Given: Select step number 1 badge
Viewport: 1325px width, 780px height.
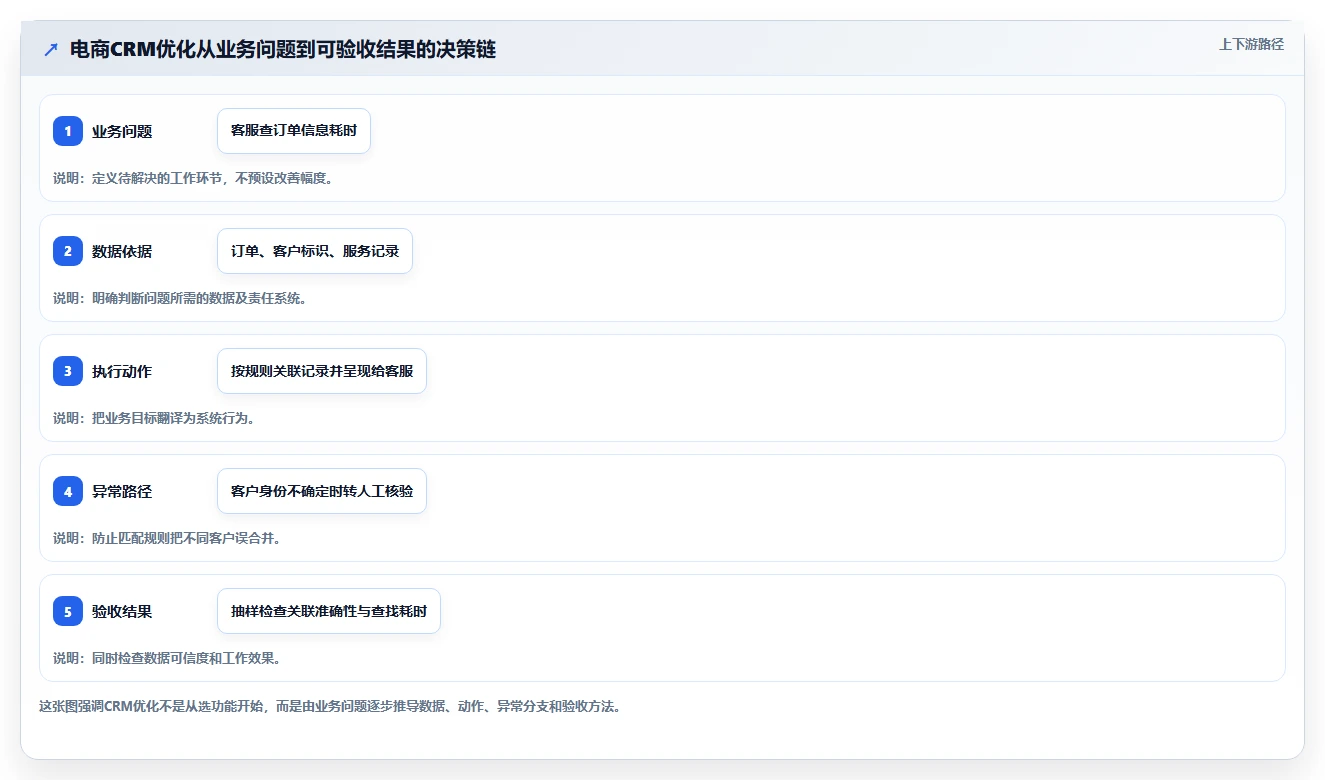Looking at the screenshot, I should pos(68,131).
